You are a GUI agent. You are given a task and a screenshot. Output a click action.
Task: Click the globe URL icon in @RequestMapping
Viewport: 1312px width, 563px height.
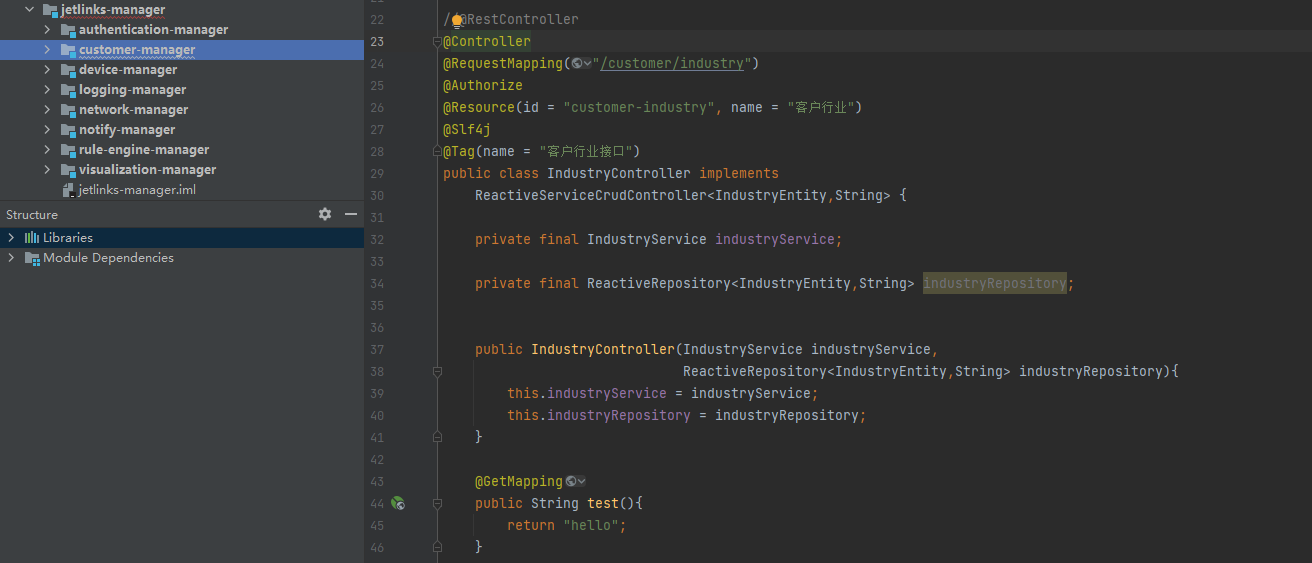[x=577, y=64]
